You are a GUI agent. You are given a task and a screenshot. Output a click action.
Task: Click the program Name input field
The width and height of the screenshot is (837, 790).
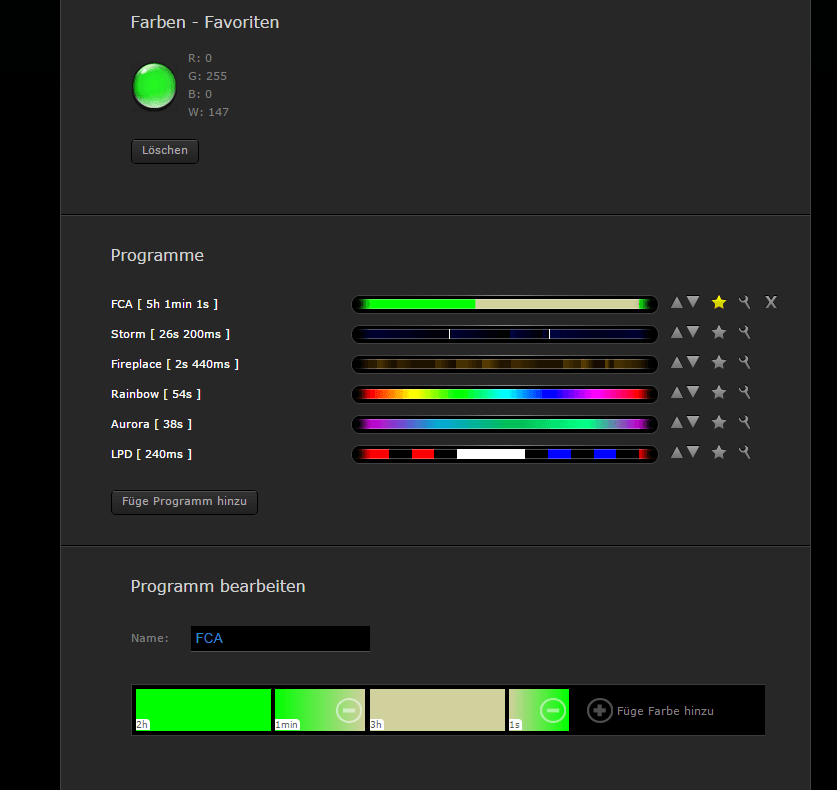point(280,638)
